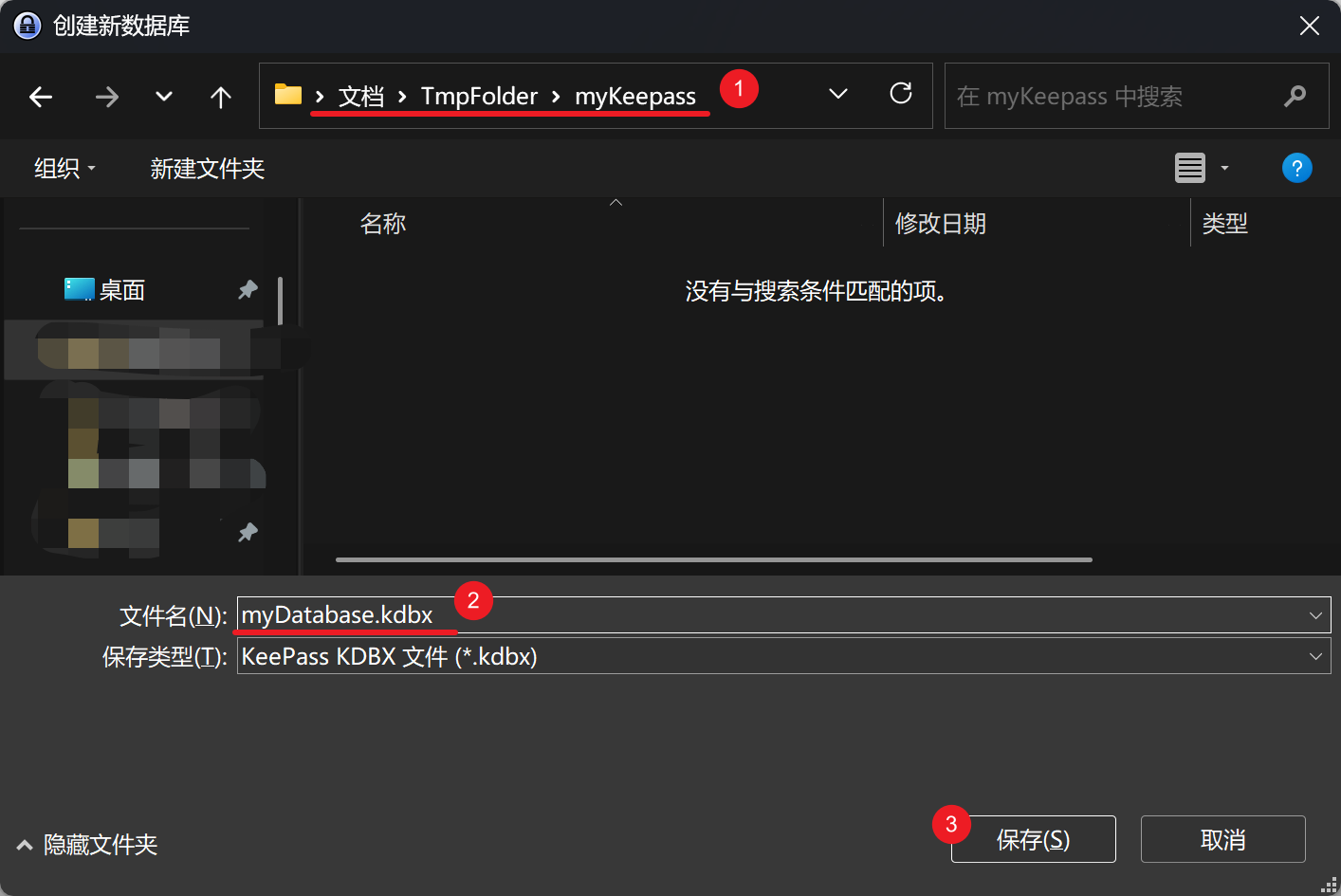The height and width of the screenshot is (896, 1341).
Task: Expand chevron before 文档 breadcrumb
Action: pos(320,97)
